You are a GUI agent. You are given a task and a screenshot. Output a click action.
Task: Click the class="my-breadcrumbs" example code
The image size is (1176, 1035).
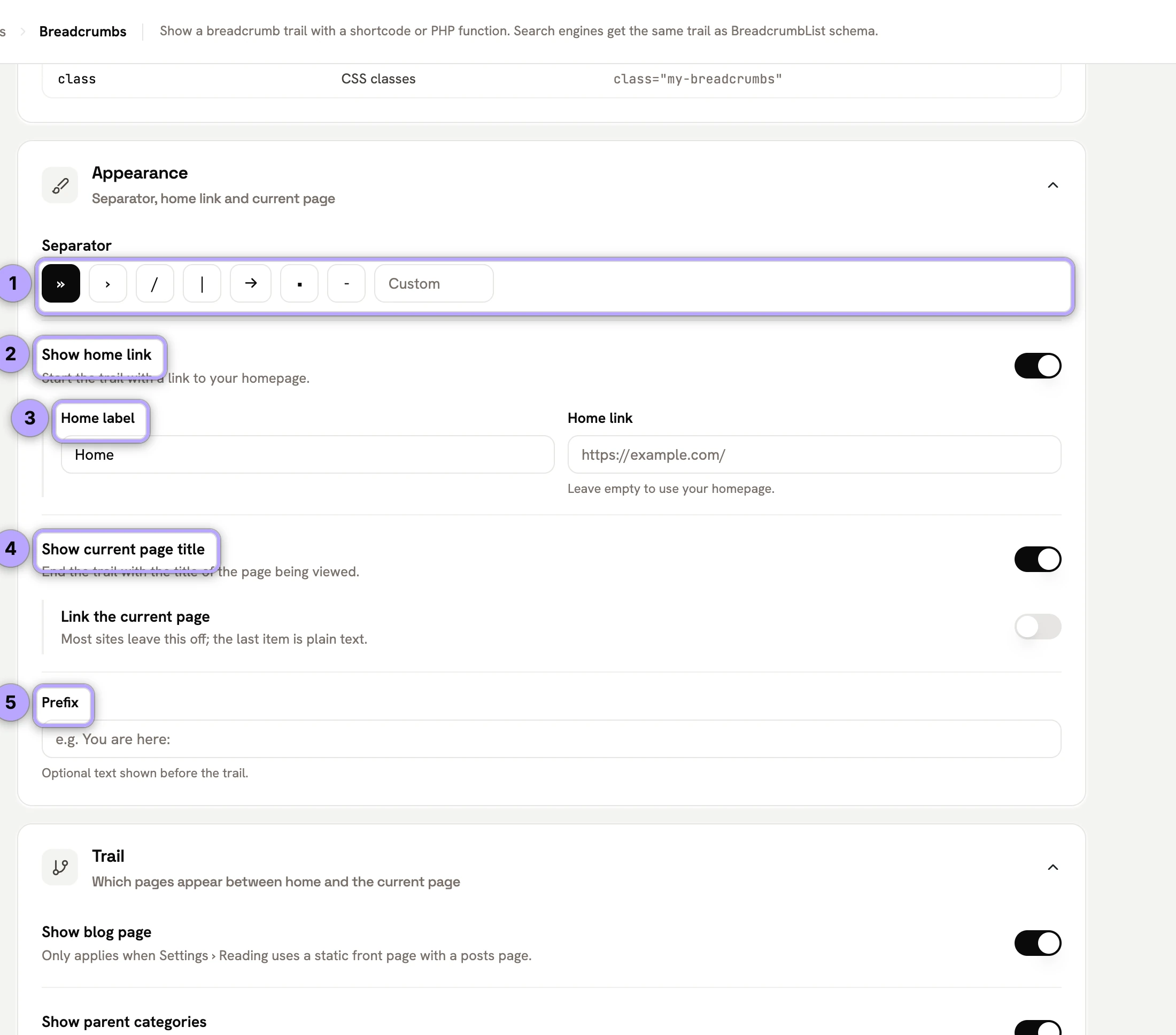pos(698,80)
